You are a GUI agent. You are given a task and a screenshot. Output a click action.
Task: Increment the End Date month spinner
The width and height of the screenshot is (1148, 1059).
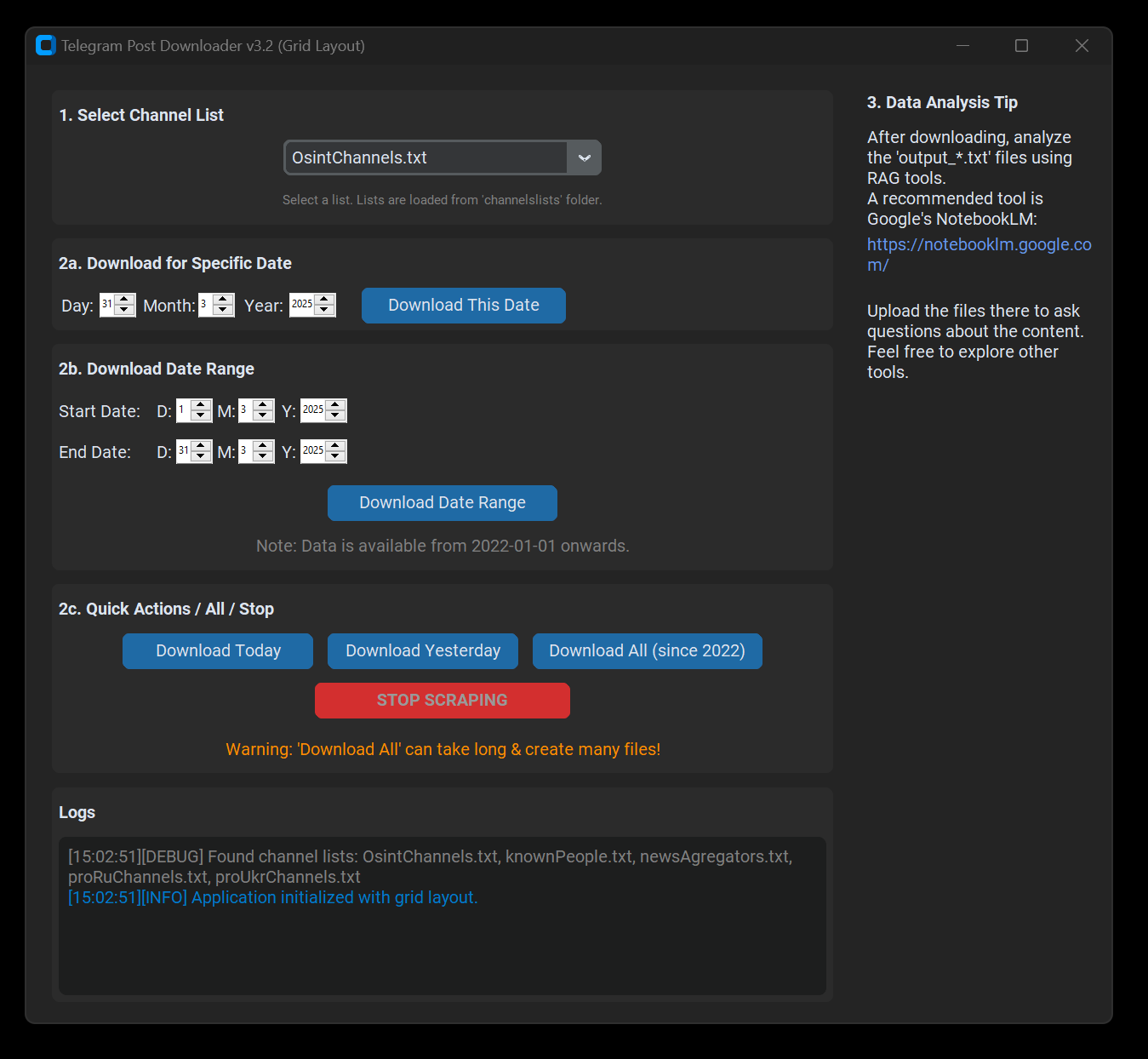click(x=264, y=446)
